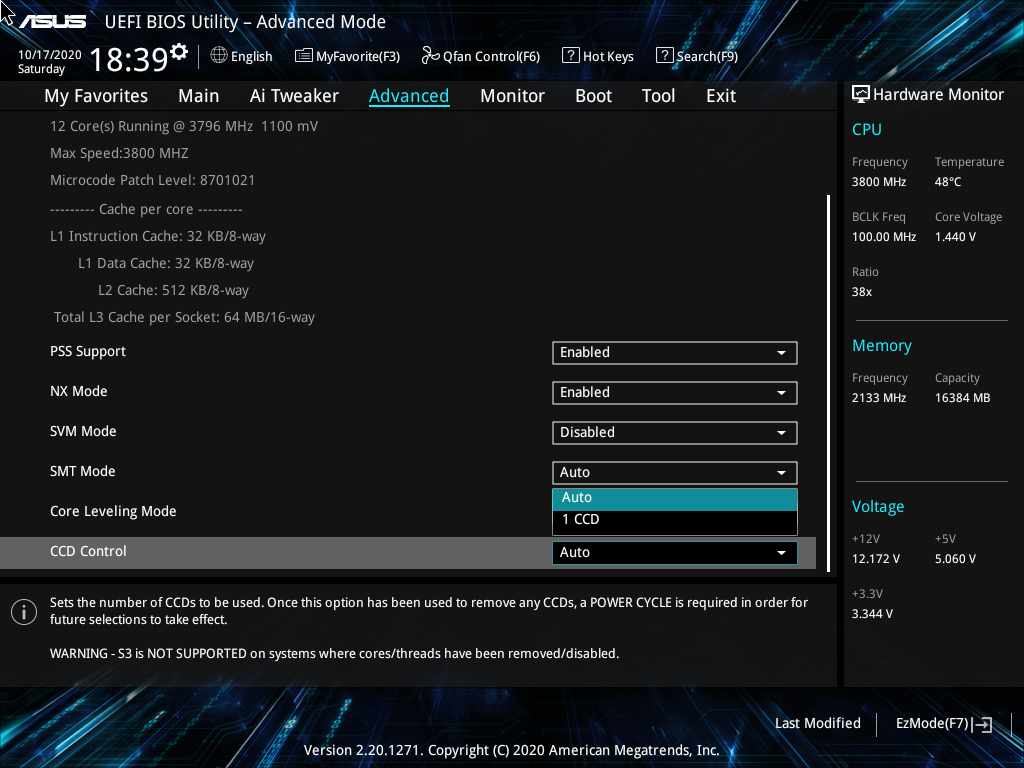Switch to the Main tab
This screenshot has width=1024, height=768.
199,96
